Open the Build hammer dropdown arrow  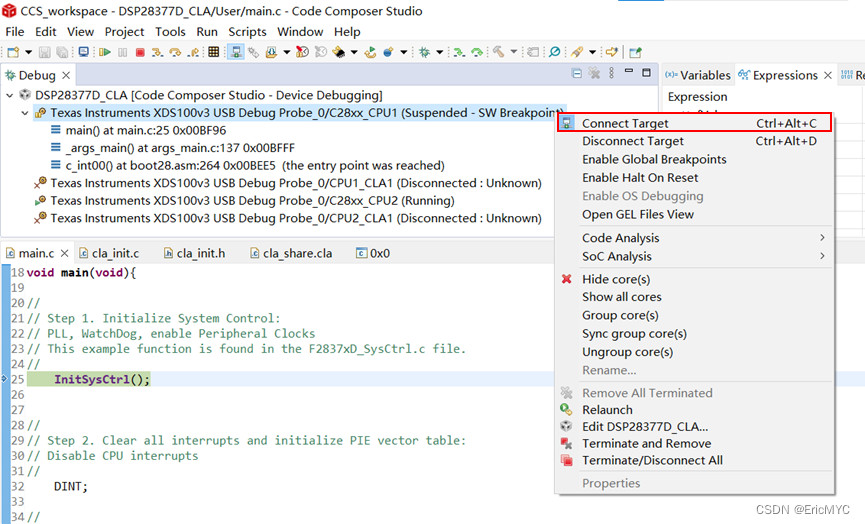pos(514,52)
